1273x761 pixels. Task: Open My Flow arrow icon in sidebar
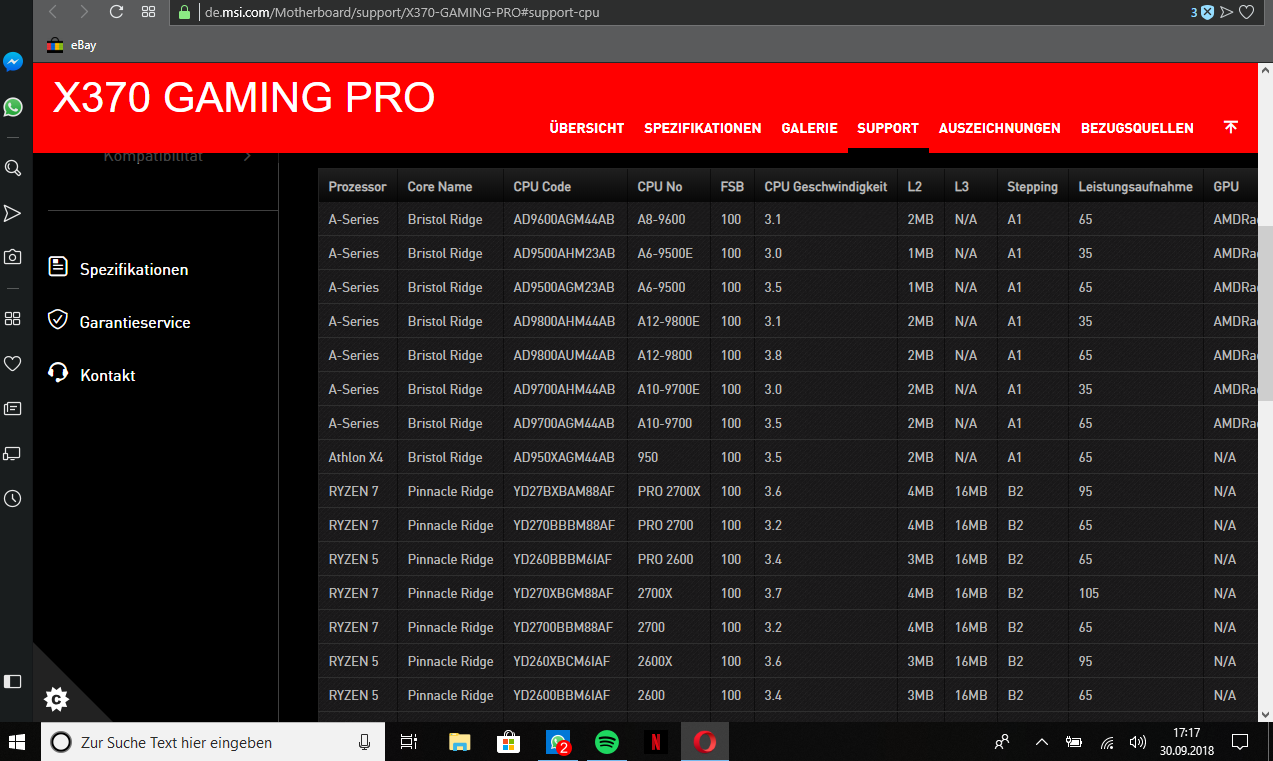(x=13, y=213)
